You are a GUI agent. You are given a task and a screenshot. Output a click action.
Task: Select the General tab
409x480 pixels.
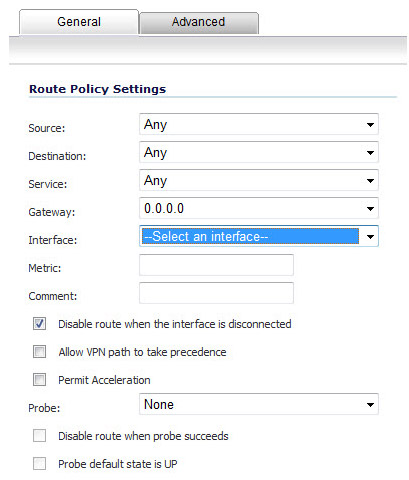[x=79, y=22]
